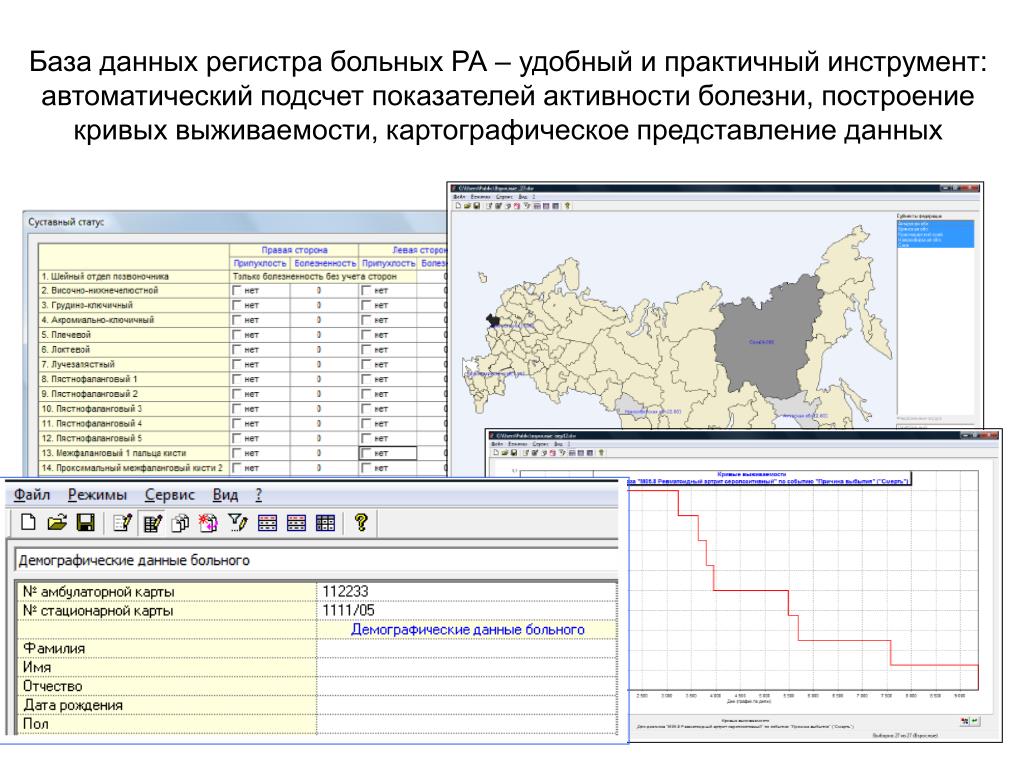This screenshot has width=1024, height=768.
Task: Tick right-side swelling checkbox for Локтевой
Action: [x=237, y=349]
